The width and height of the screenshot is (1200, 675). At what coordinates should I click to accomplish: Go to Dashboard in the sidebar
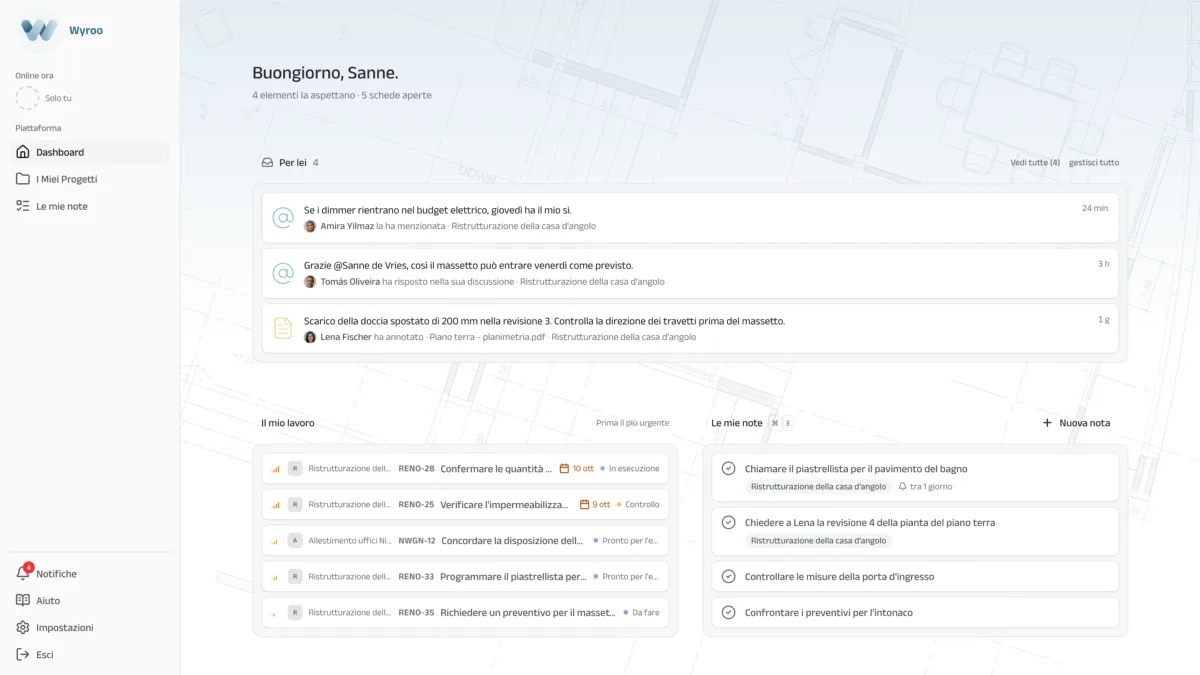tap(90, 152)
